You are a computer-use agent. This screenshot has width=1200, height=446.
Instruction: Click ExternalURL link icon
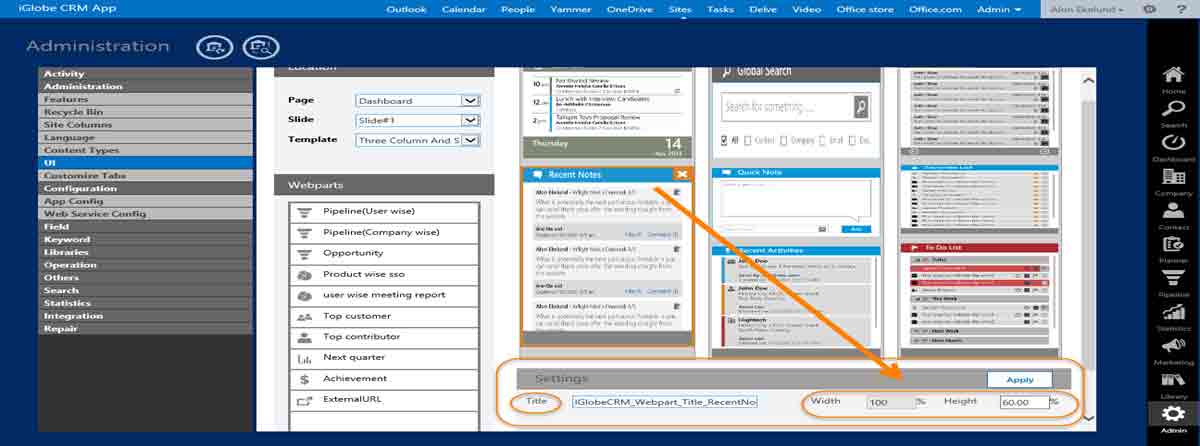point(304,400)
